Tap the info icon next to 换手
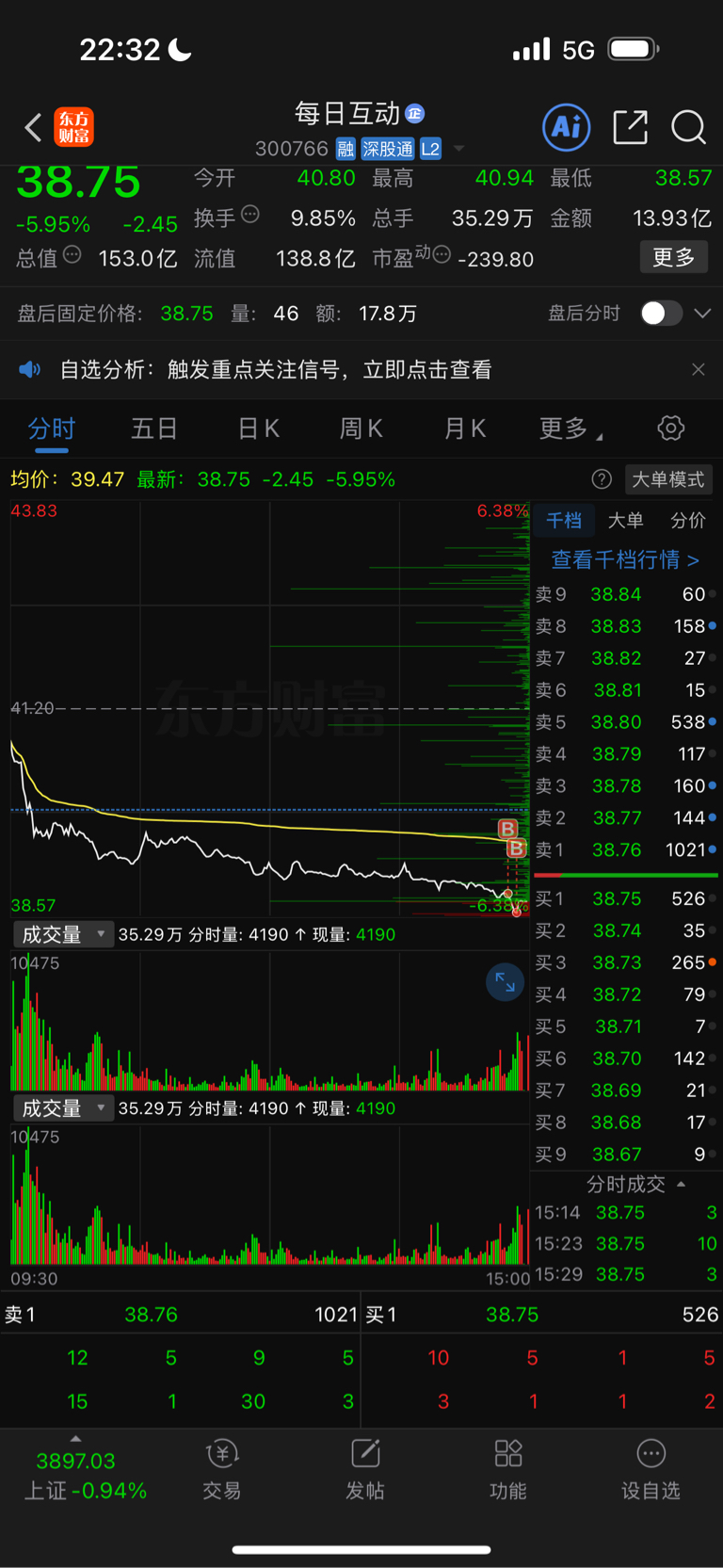Screen dimensions: 723x1568 (250, 215)
